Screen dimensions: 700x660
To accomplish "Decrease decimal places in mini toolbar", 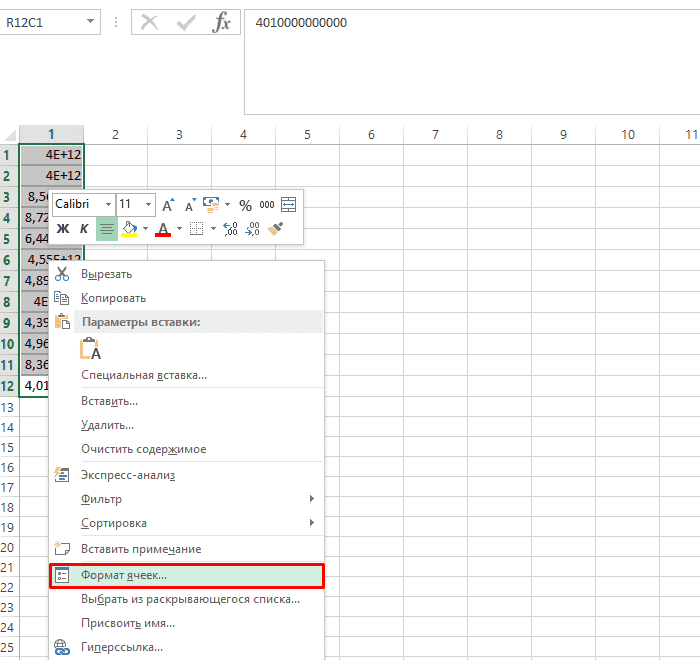I will [x=253, y=229].
